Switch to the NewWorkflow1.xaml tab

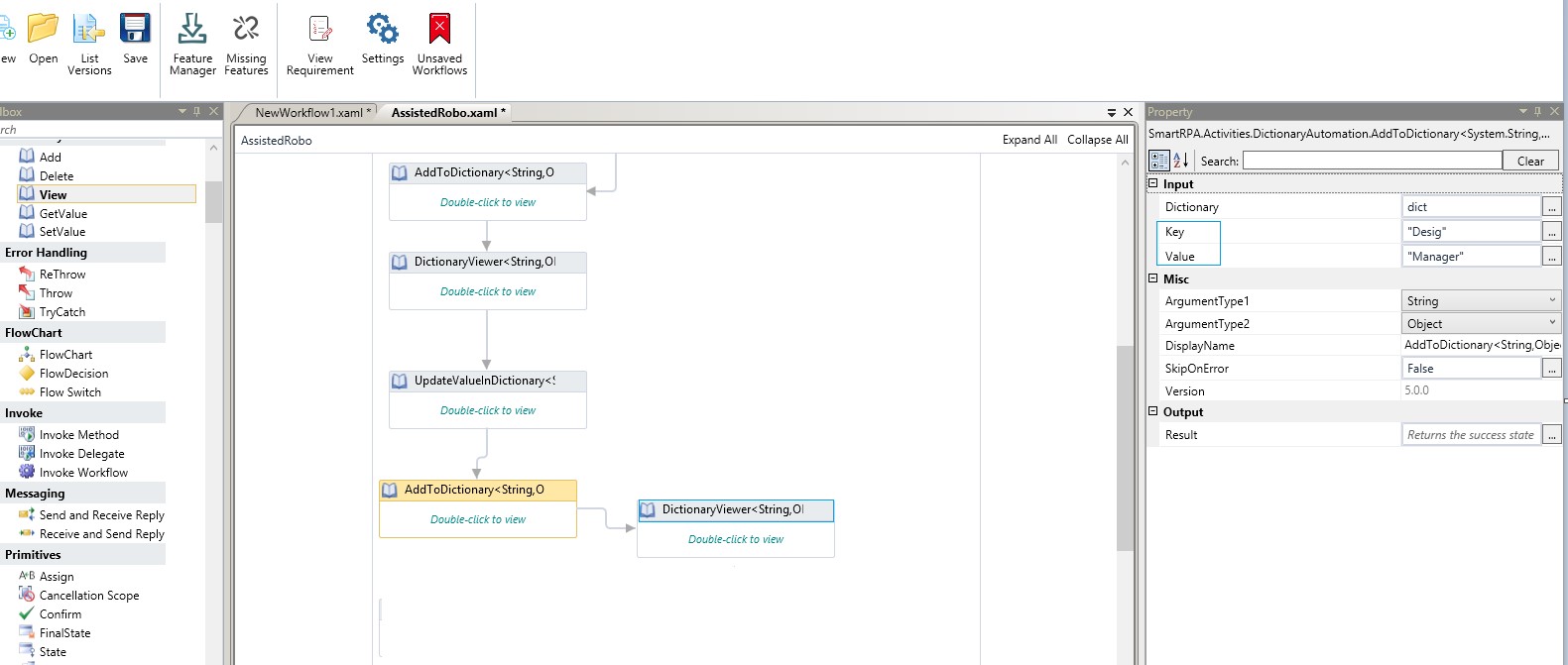[x=310, y=113]
